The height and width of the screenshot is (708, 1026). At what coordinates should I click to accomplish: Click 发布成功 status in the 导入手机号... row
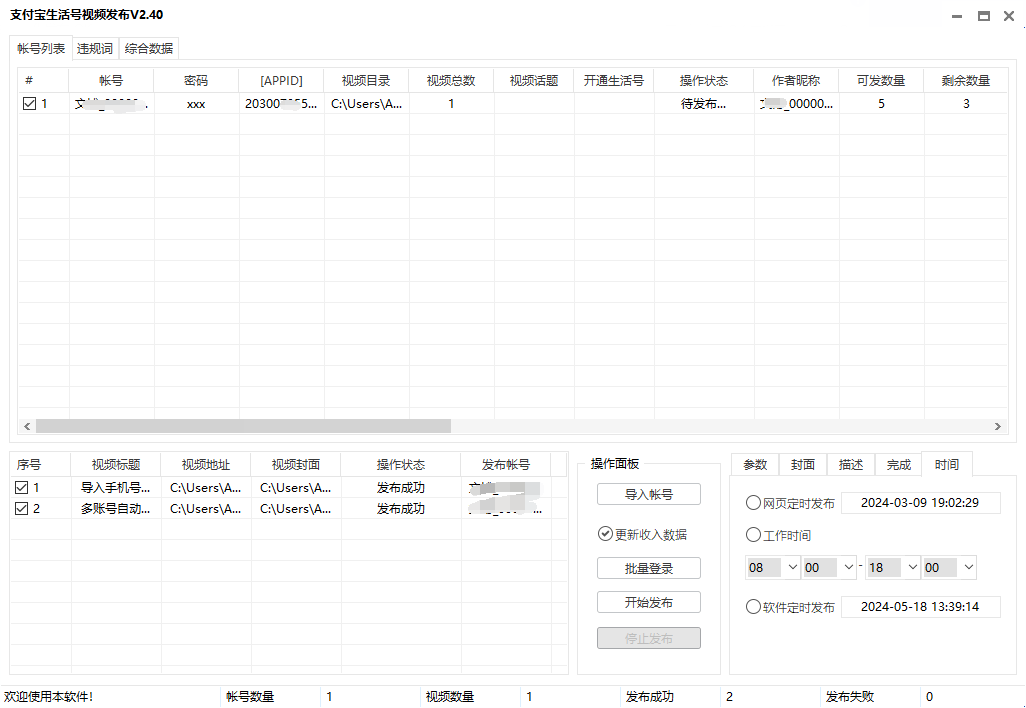[x=401, y=487]
